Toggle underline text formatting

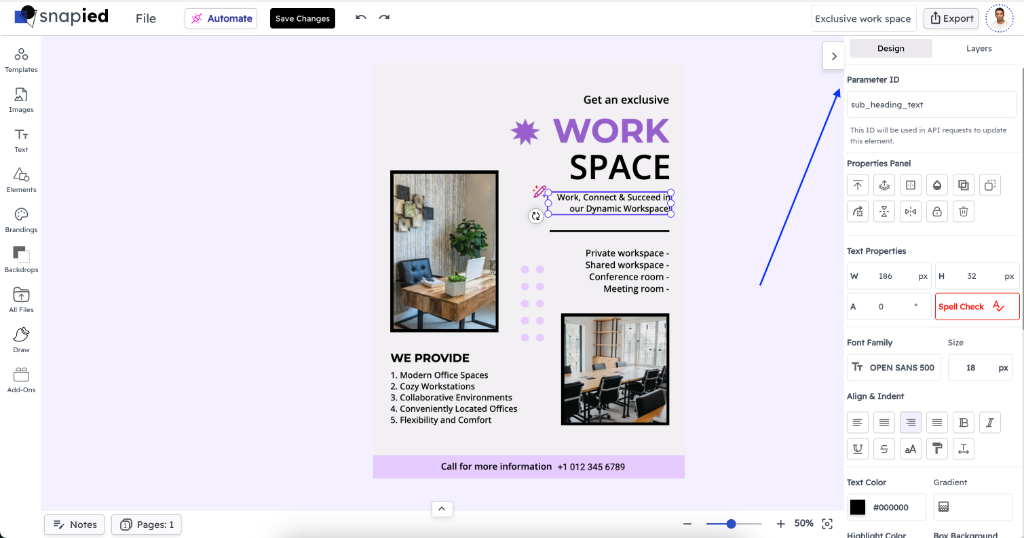(858, 449)
